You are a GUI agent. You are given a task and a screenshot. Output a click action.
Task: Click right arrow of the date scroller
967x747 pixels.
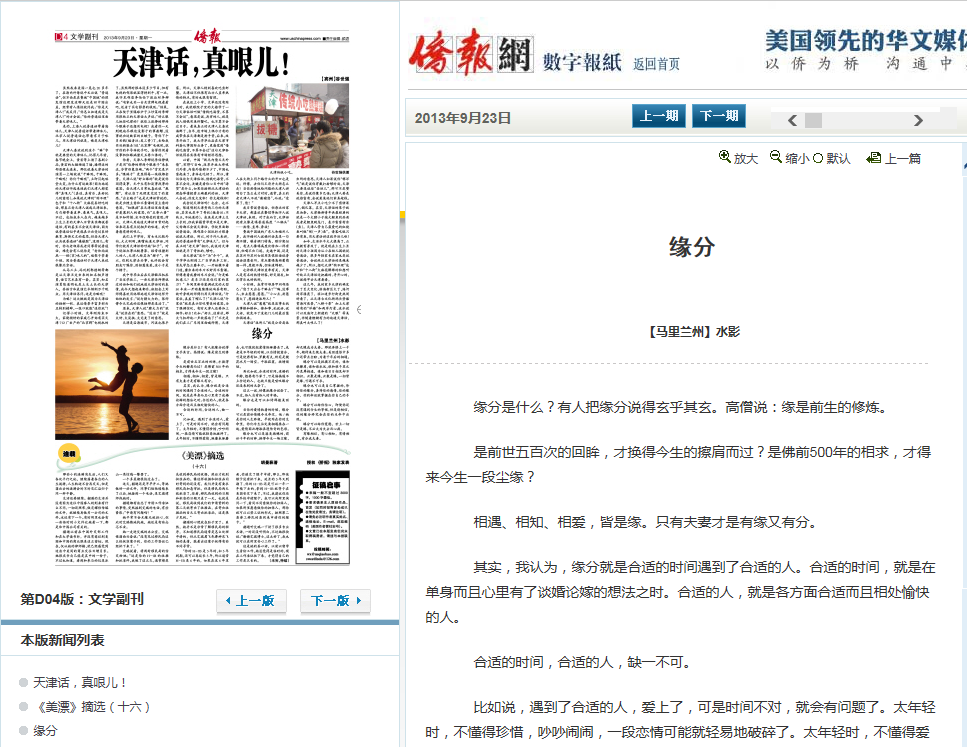click(918, 121)
